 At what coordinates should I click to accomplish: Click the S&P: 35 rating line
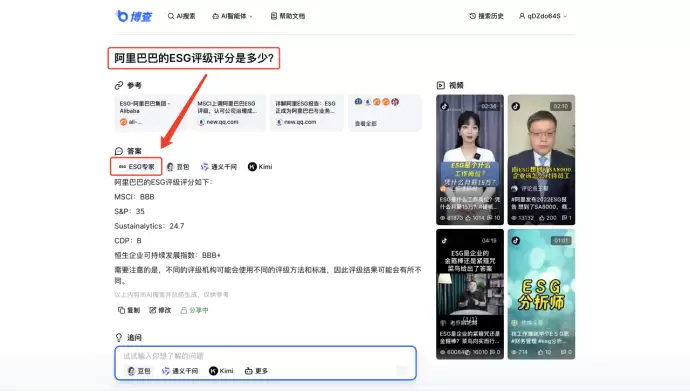(129, 211)
